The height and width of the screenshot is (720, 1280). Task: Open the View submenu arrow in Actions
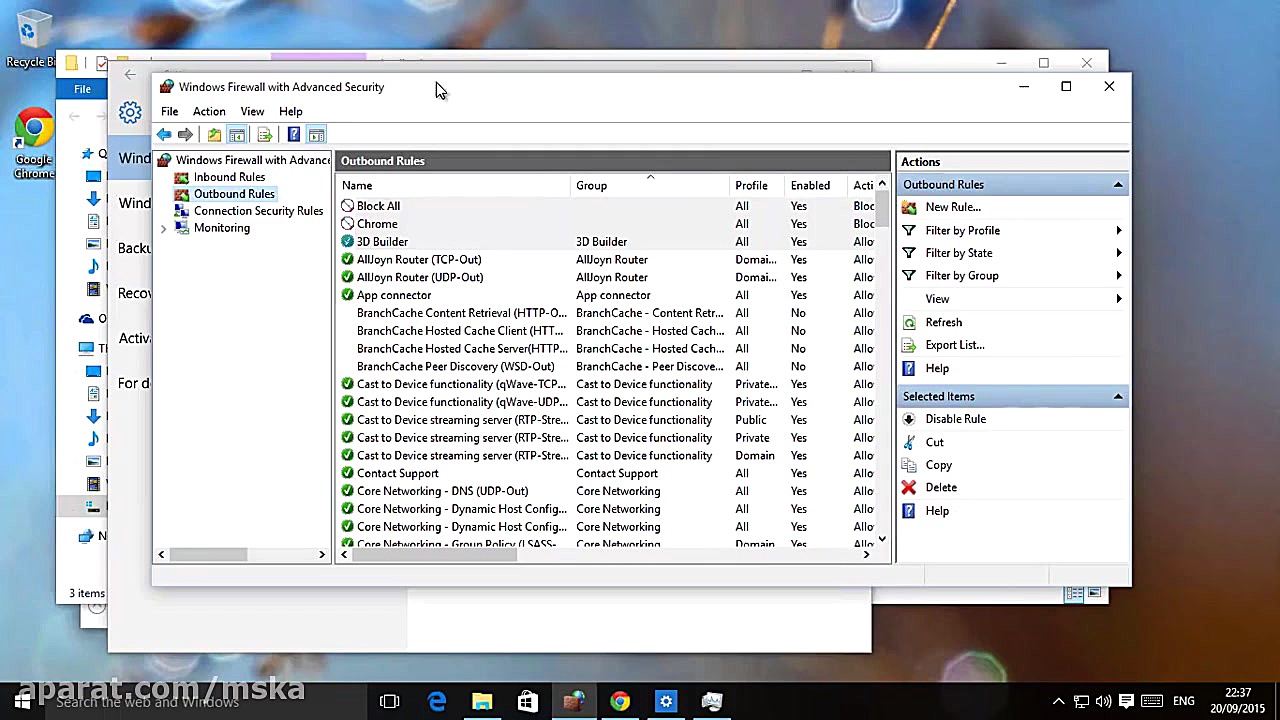[1118, 299]
